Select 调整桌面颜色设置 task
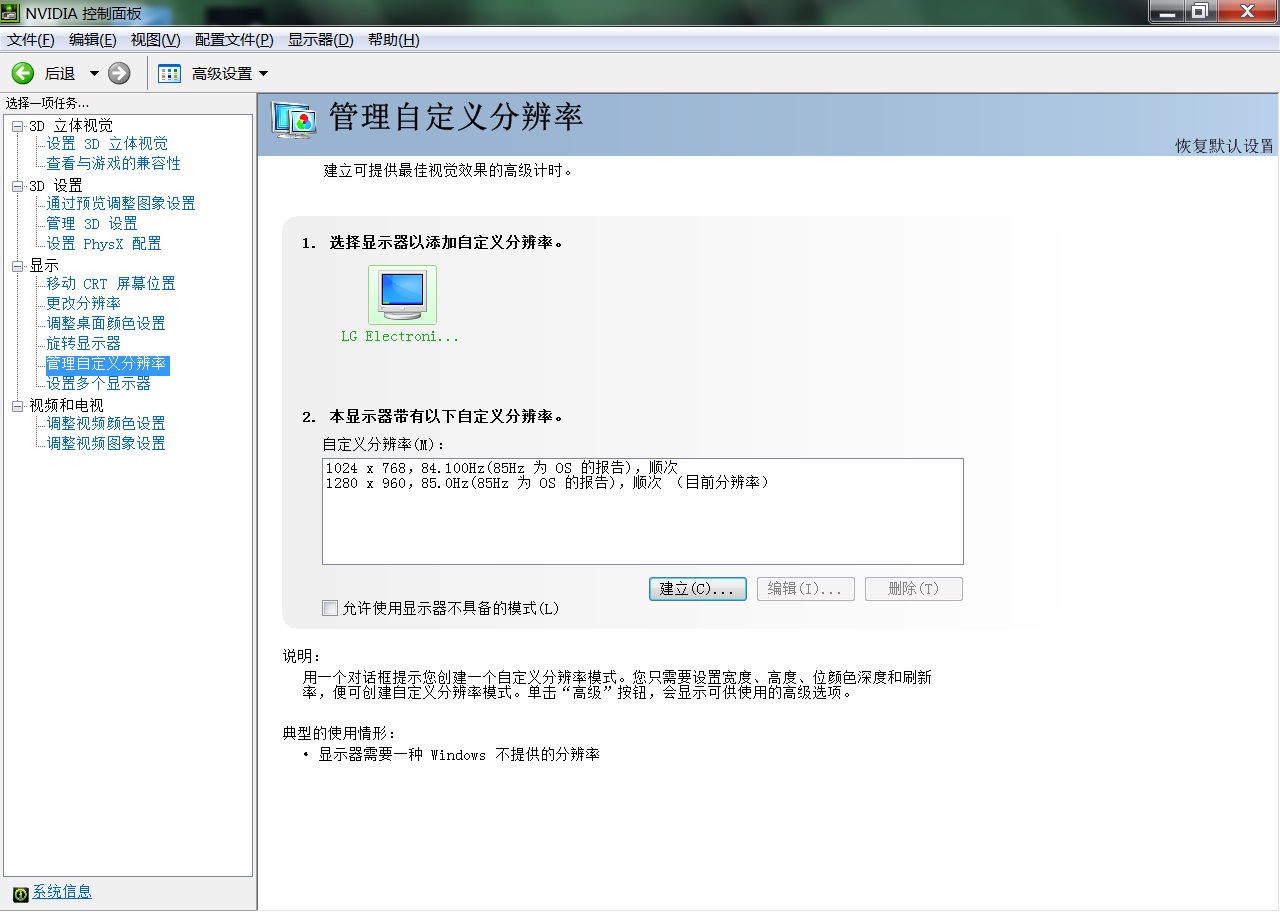Image resolution: width=1280 pixels, height=912 pixels. tap(106, 324)
